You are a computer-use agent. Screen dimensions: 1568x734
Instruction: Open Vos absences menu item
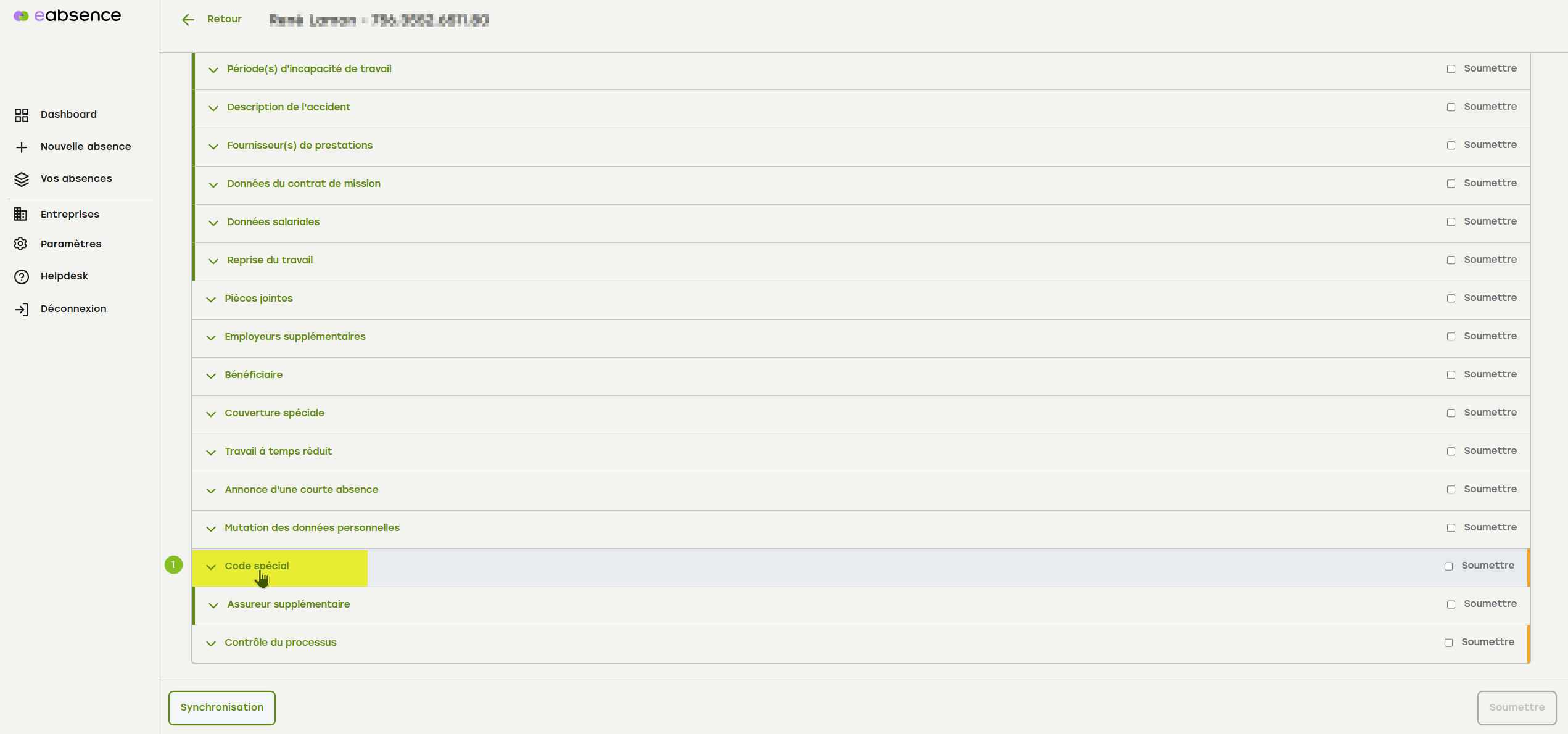click(x=76, y=179)
